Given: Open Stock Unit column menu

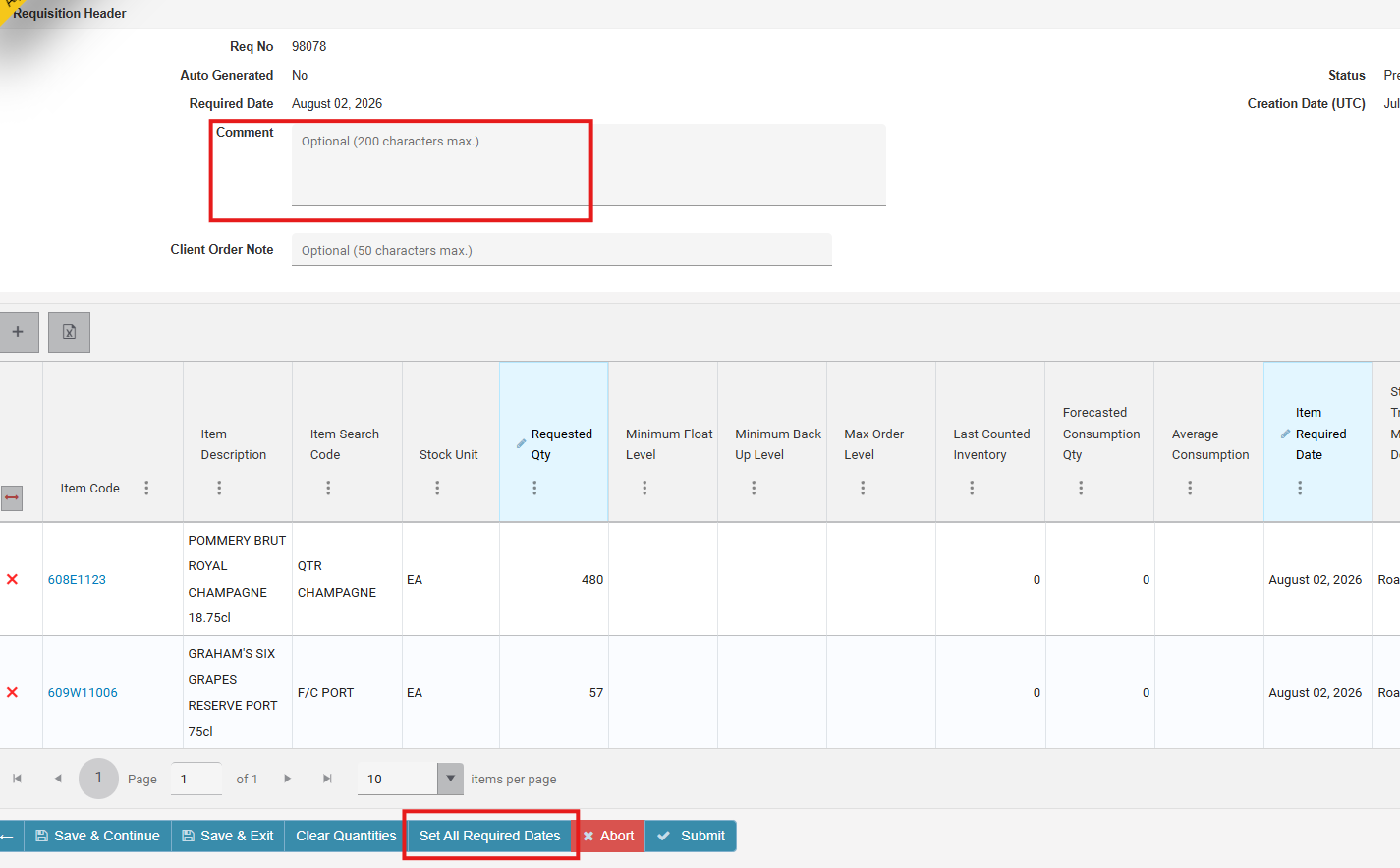Looking at the screenshot, I should (x=437, y=488).
